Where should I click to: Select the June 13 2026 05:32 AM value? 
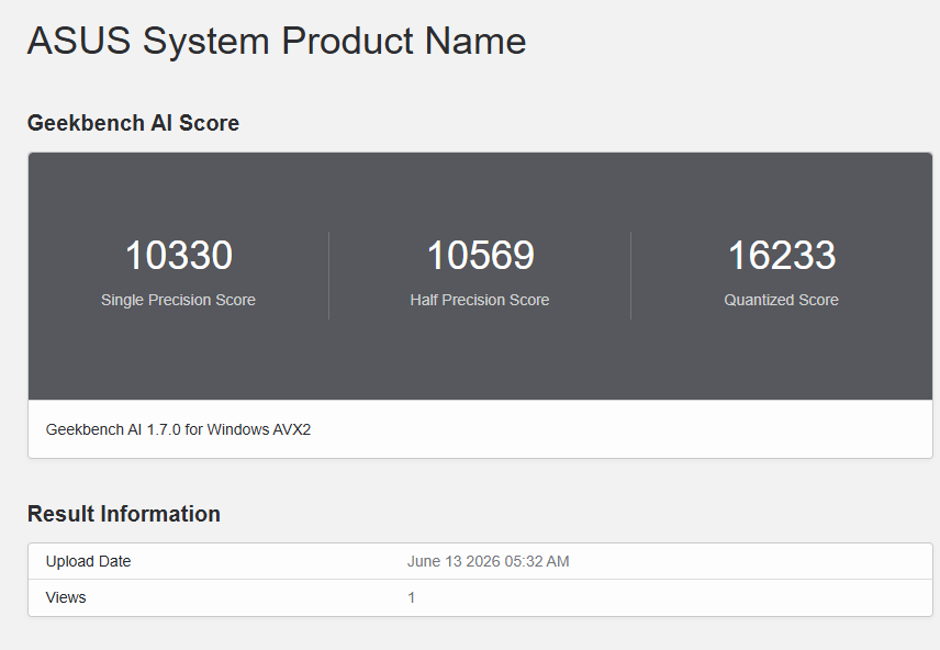[x=488, y=561]
